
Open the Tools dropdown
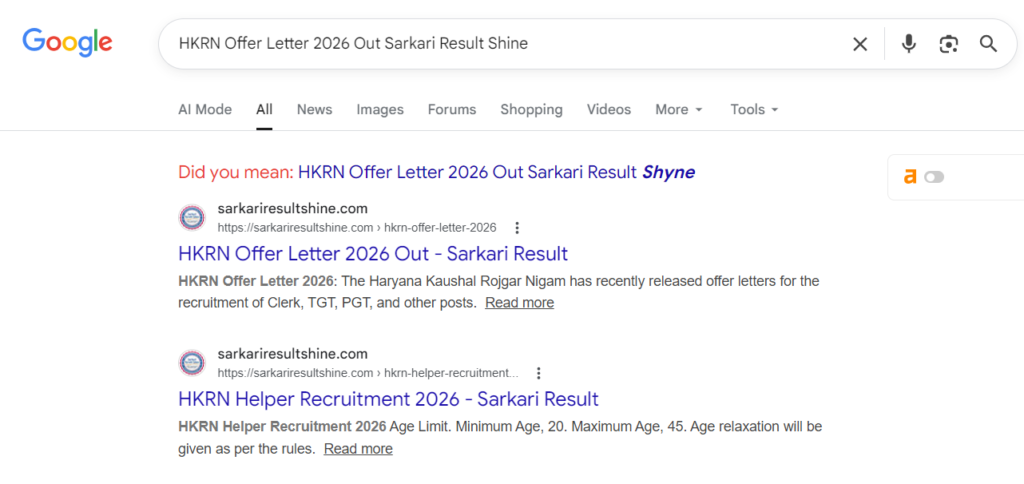click(x=754, y=110)
